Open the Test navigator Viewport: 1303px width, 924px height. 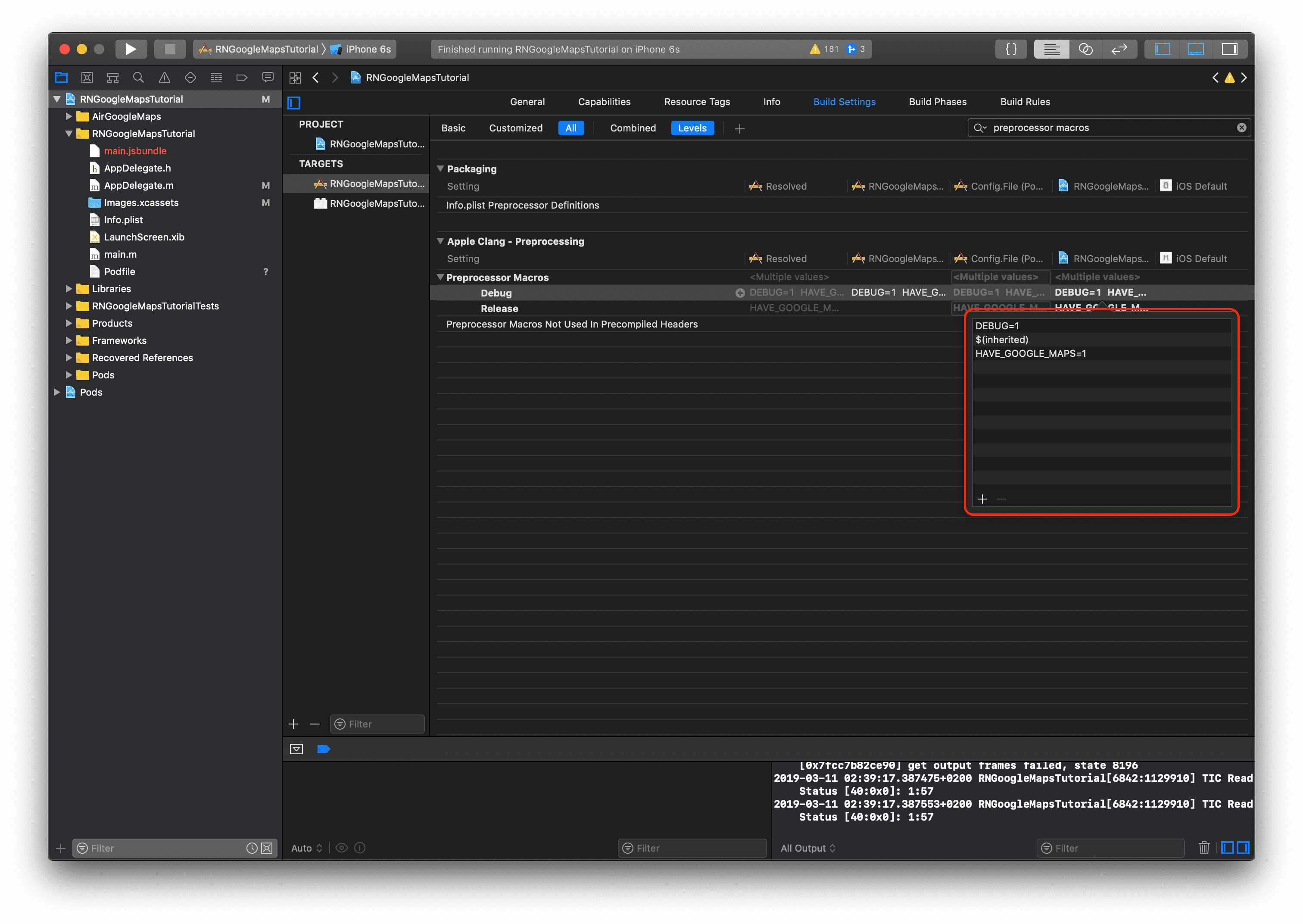(x=190, y=78)
